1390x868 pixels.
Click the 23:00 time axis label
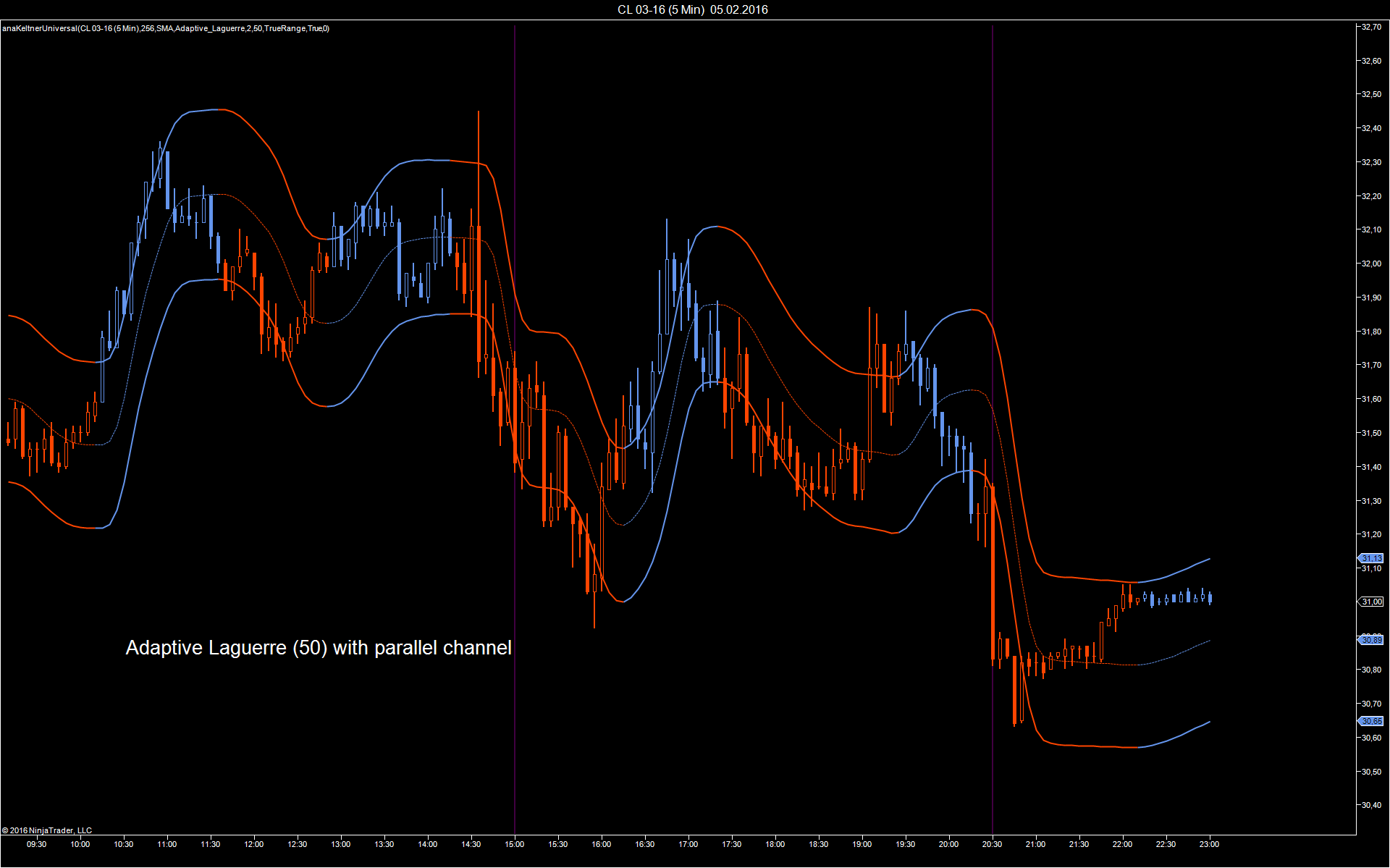coord(1209,844)
